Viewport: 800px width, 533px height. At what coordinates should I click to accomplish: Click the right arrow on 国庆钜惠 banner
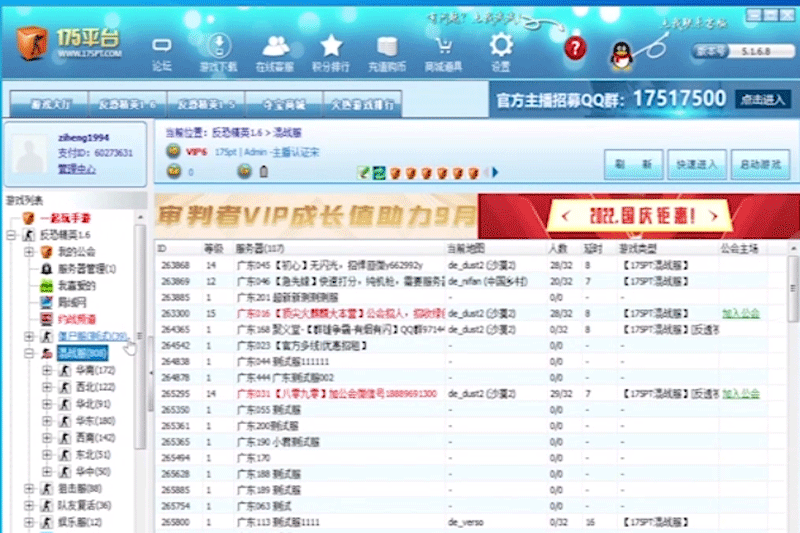point(714,216)
